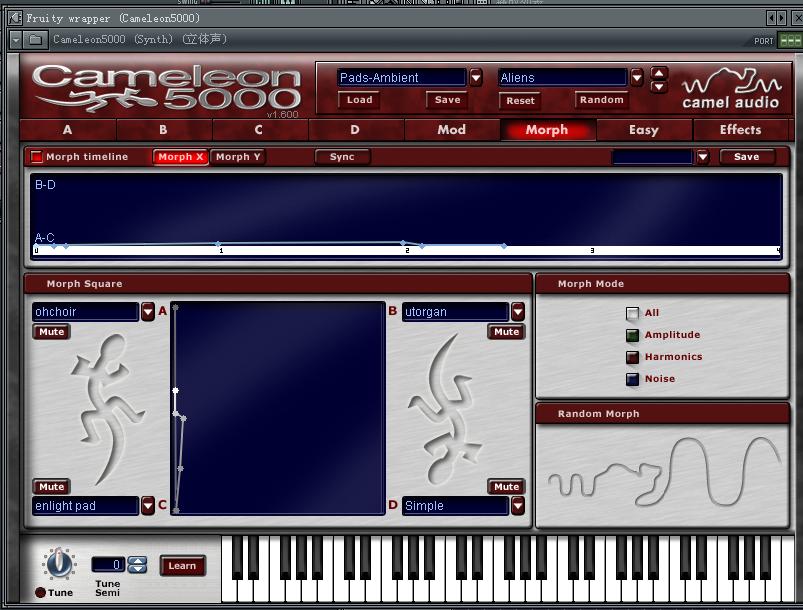803x610 pixels.
Task: Enable the Morph timeline checkbox
Action: point(36,157)
